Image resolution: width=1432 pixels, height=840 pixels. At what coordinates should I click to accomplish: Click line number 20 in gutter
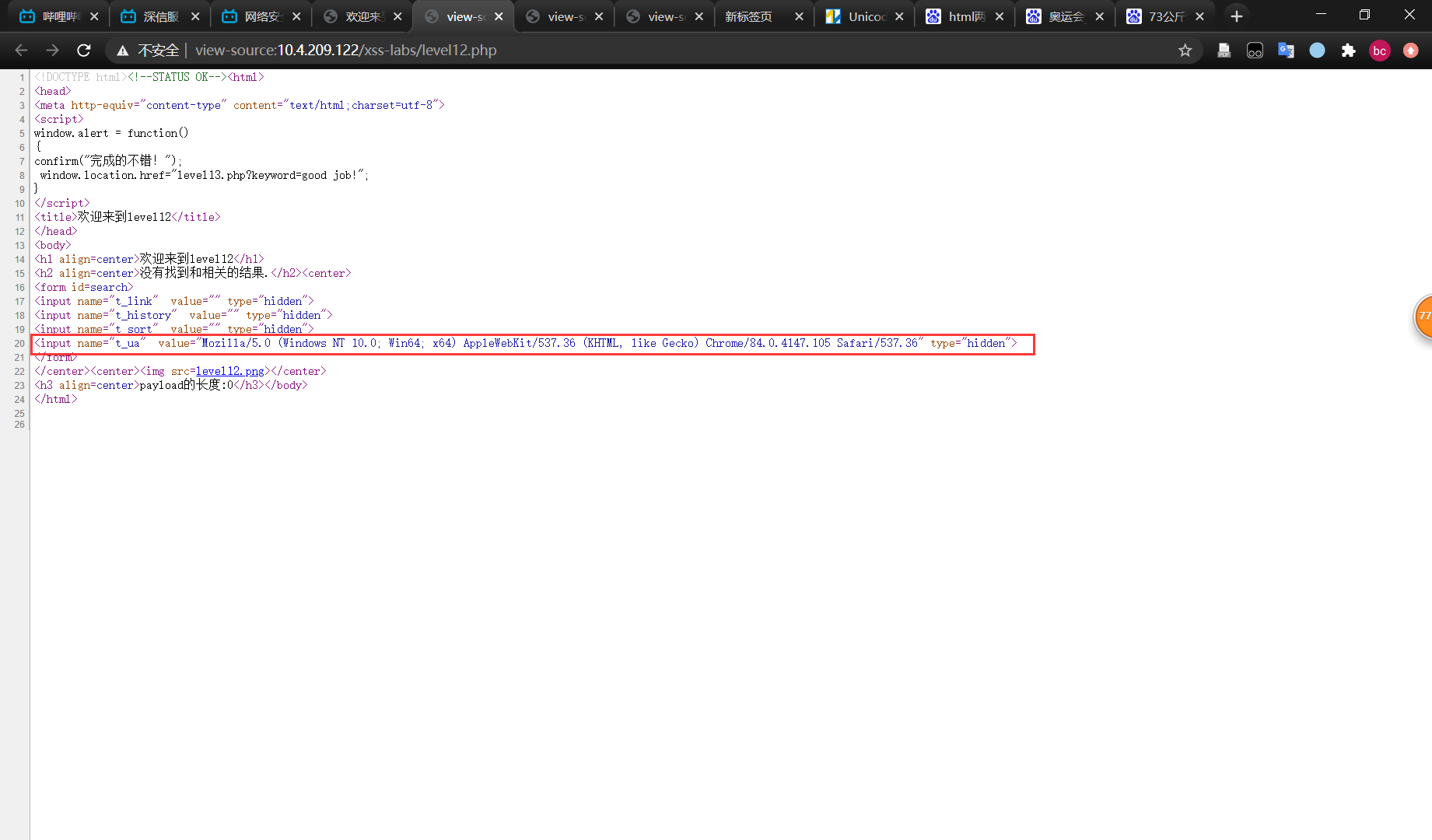(19, 344)
